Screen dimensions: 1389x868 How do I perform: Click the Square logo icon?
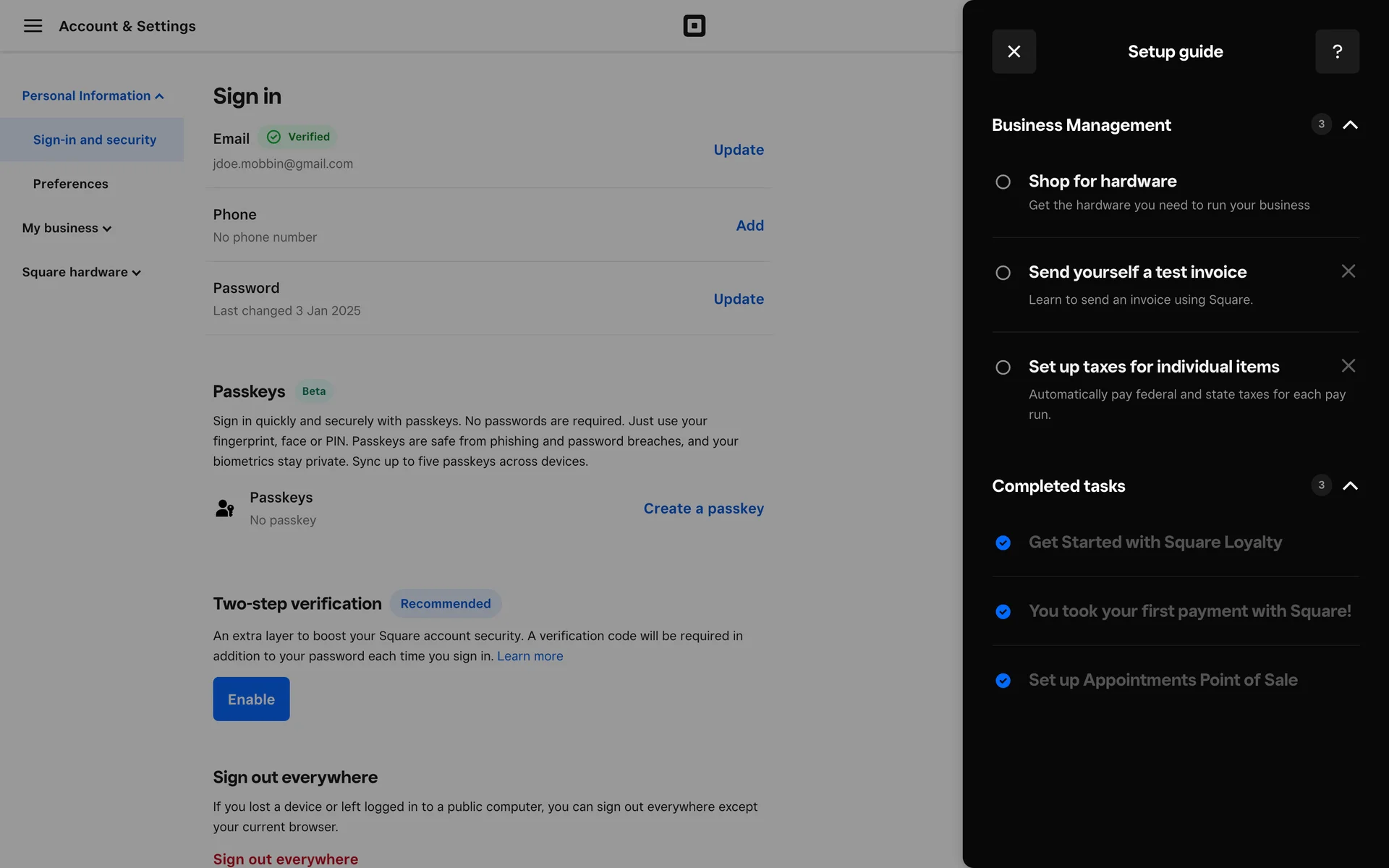(x=694, y=26)
